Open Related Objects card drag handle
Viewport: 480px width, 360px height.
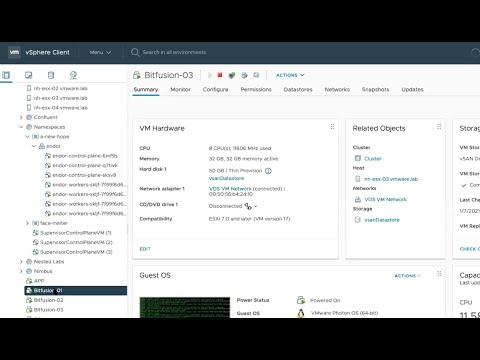(x=439, y=127)
